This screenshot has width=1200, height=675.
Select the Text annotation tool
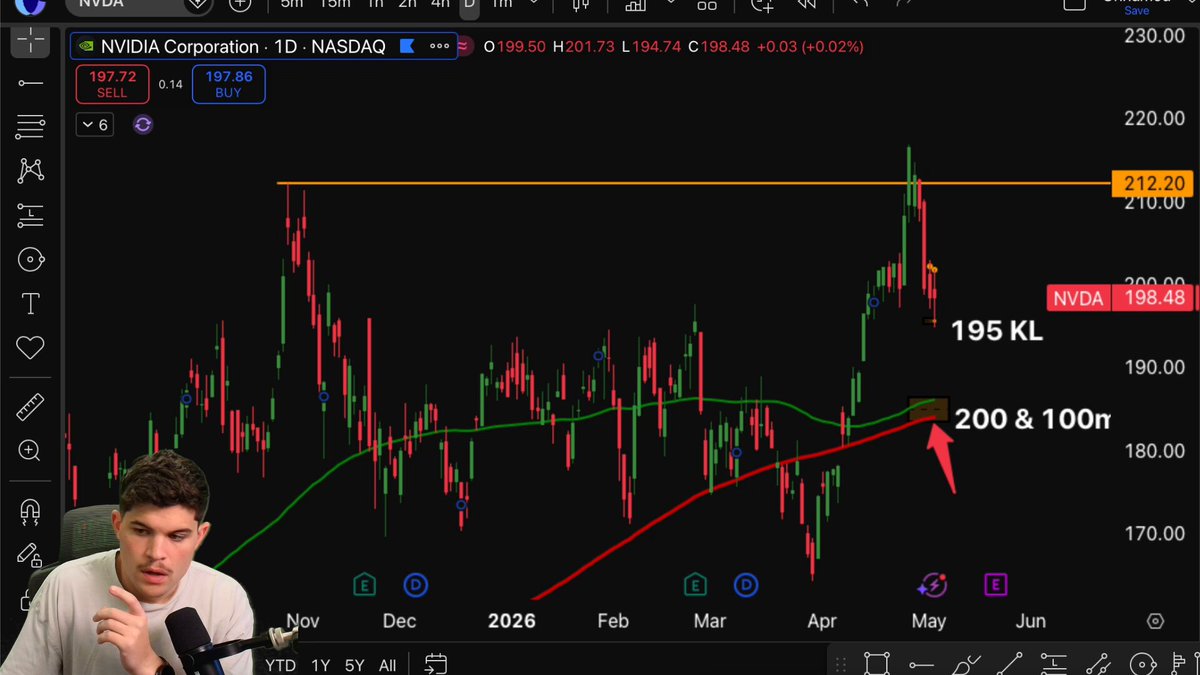point(30,303)
